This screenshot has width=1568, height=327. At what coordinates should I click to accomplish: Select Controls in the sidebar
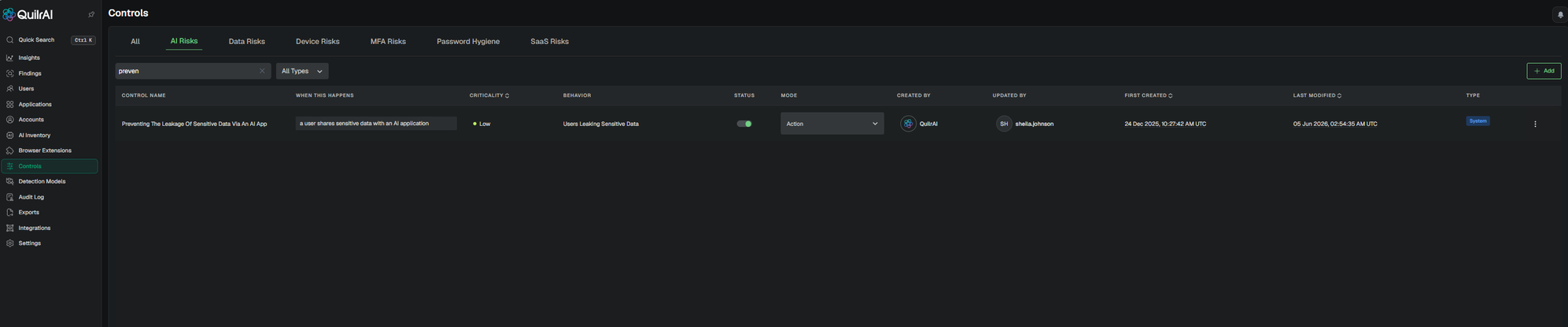(50, 166)
